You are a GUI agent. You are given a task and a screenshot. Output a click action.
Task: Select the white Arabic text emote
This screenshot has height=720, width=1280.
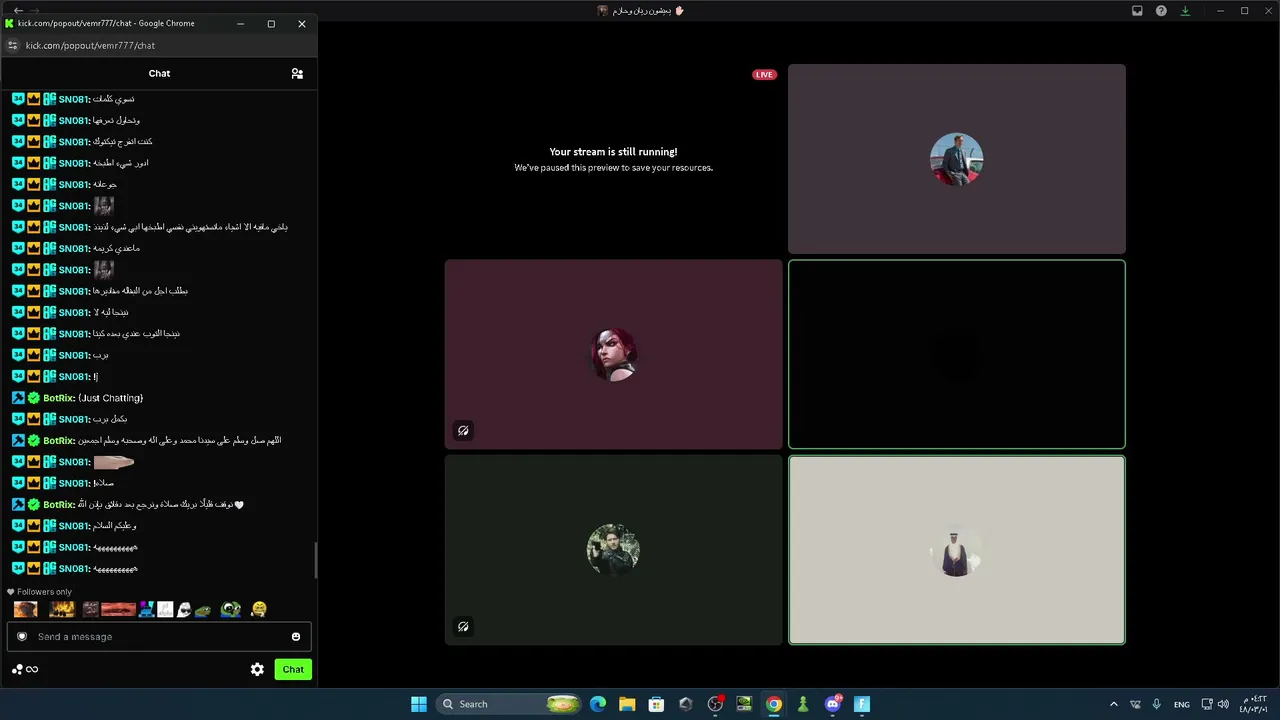(166, 609)
